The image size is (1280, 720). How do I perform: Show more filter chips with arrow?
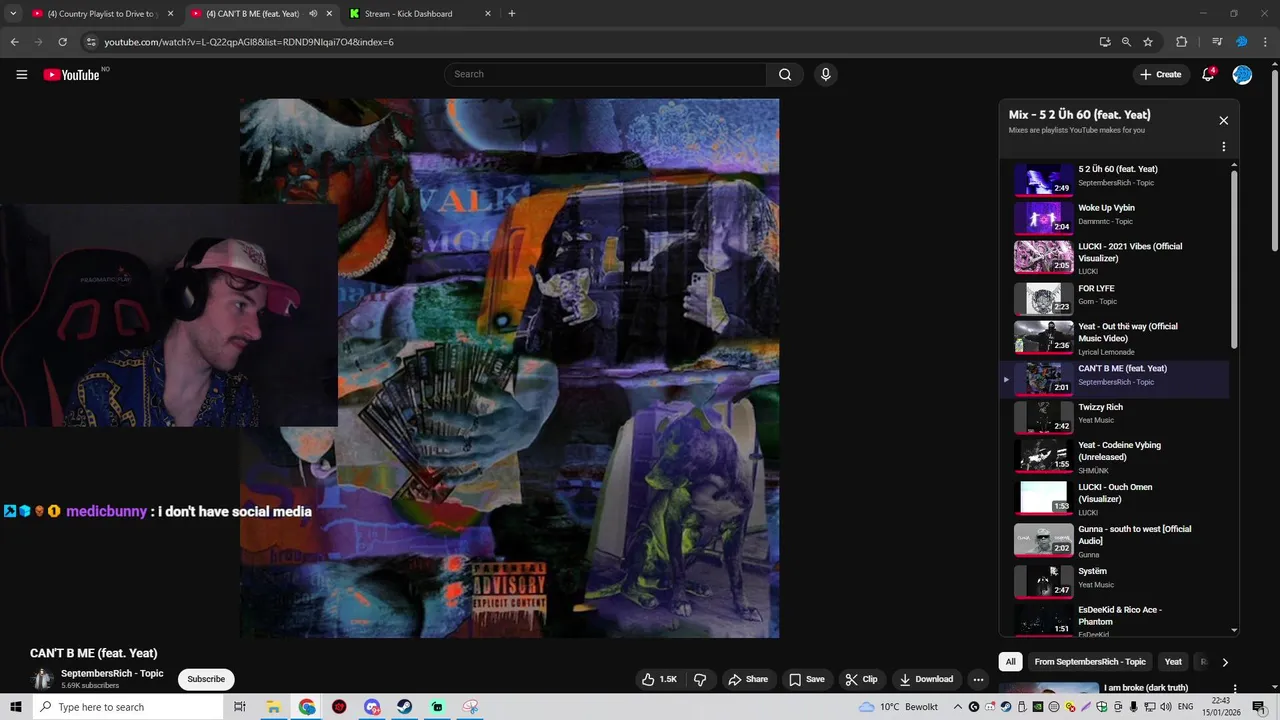pyautogui.click(x=1225, y=662)
